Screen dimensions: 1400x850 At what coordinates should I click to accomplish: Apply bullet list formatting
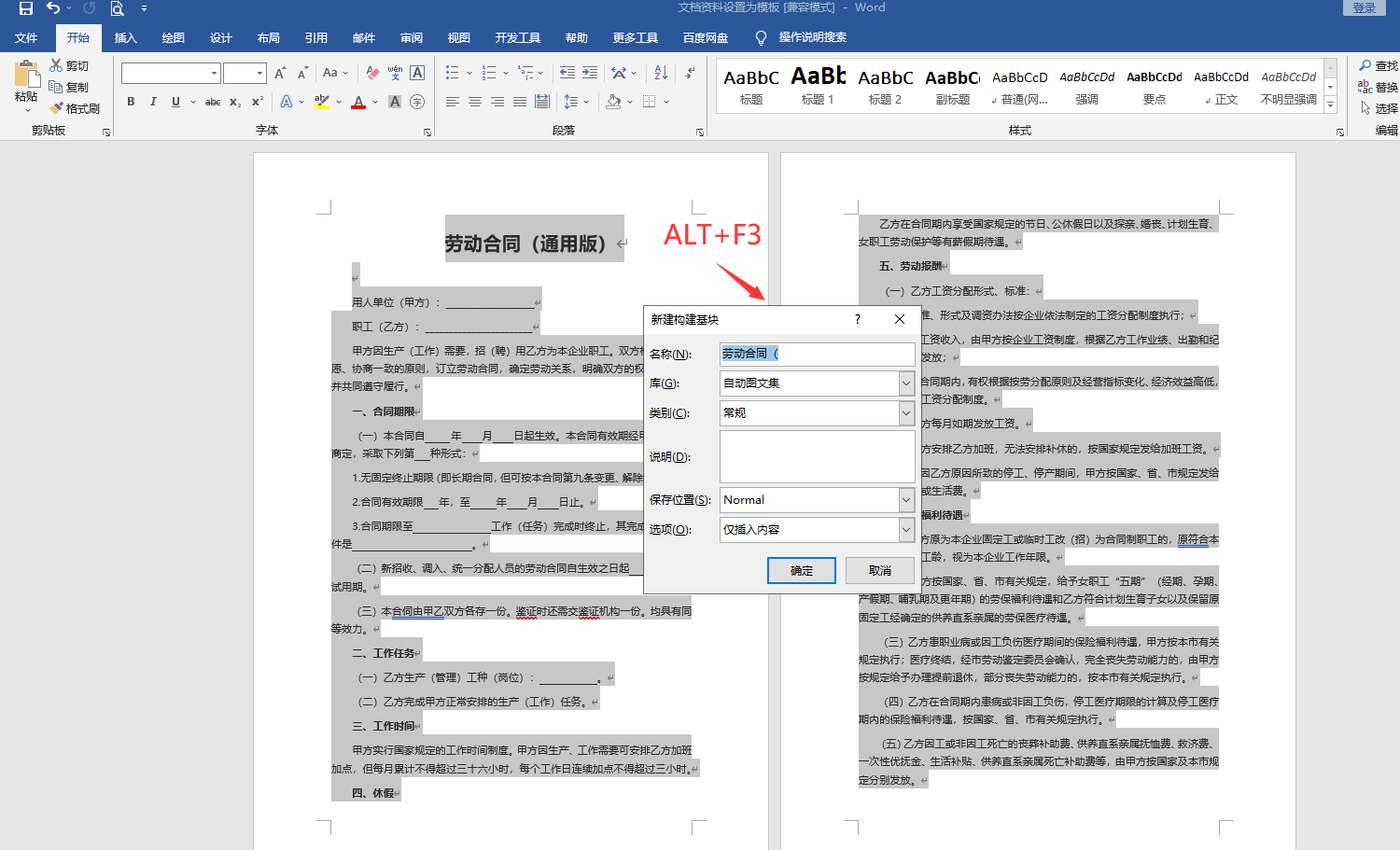tap(453, 73)
